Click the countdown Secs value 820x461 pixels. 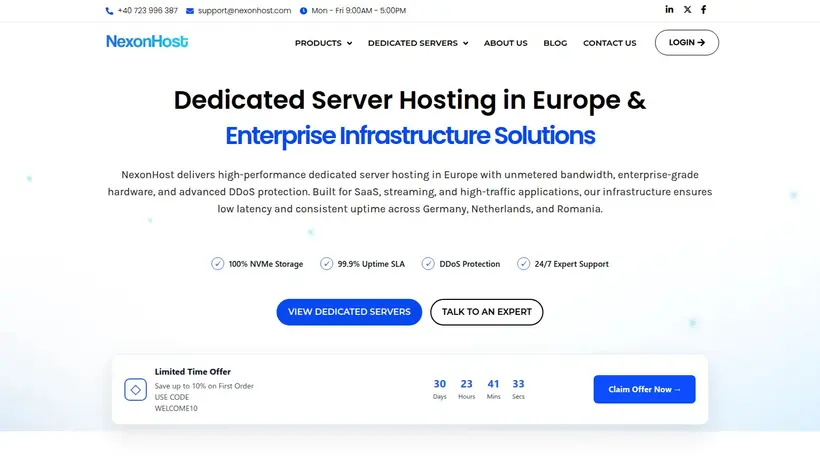pos(518,384)
